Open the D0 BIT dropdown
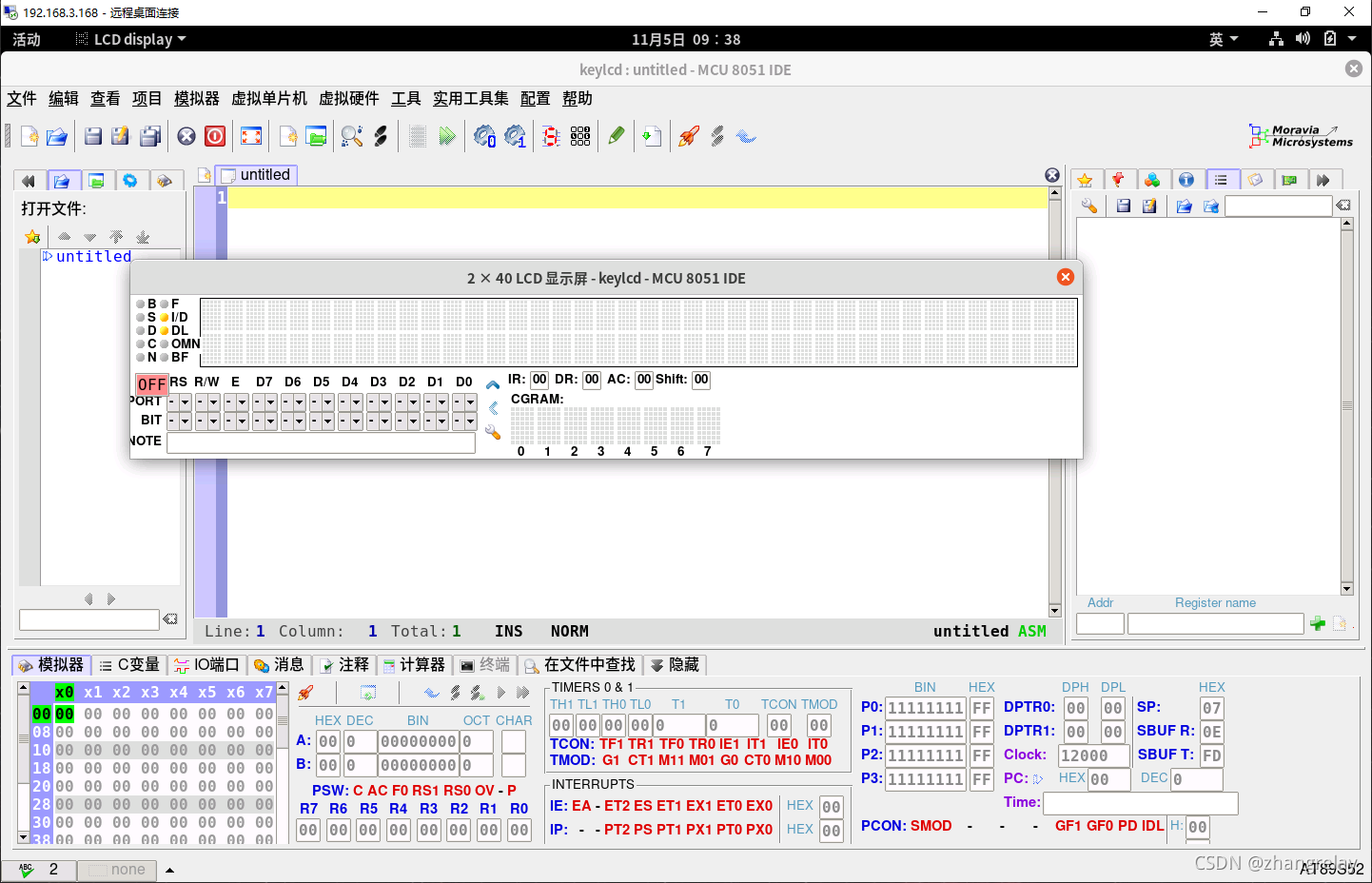 pyautogui.click(x=464, y=421)
